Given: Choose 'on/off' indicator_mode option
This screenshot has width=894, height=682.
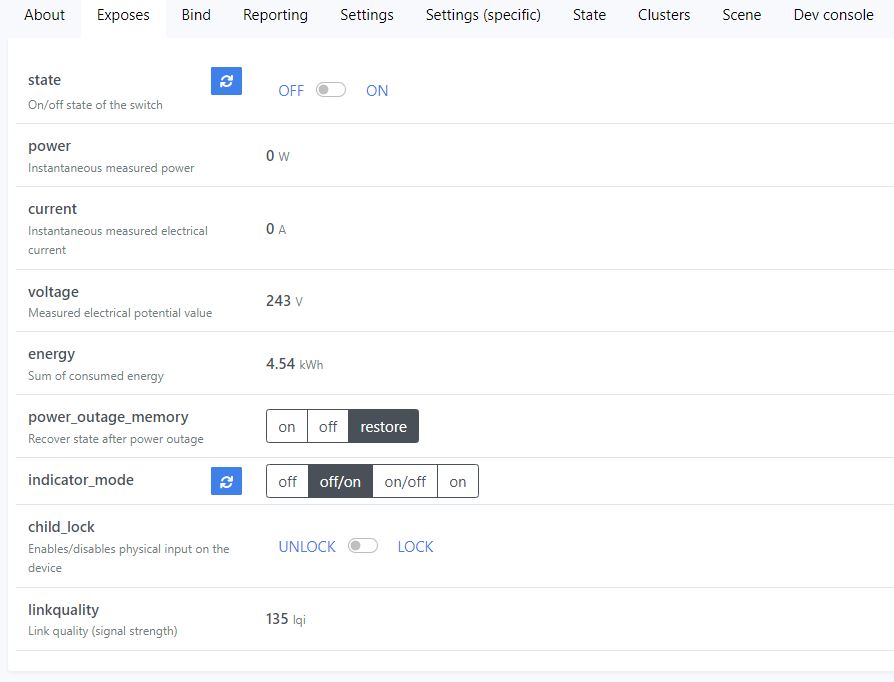Looking at the screenshot, I should pos(405,481).
